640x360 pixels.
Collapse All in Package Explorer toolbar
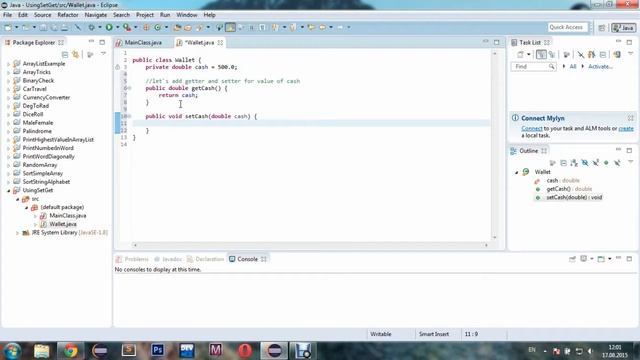(x=64, y=54)
